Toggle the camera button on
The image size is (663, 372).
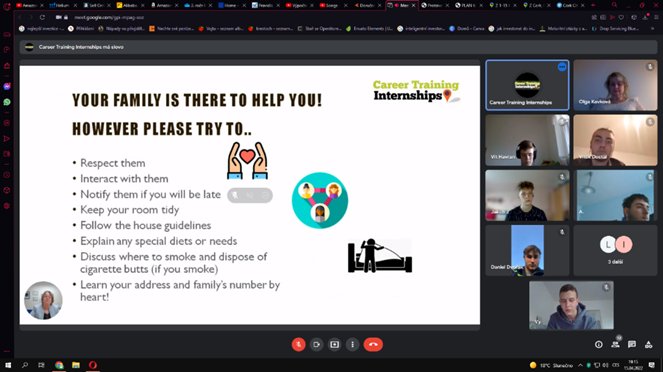pos(316,345)
